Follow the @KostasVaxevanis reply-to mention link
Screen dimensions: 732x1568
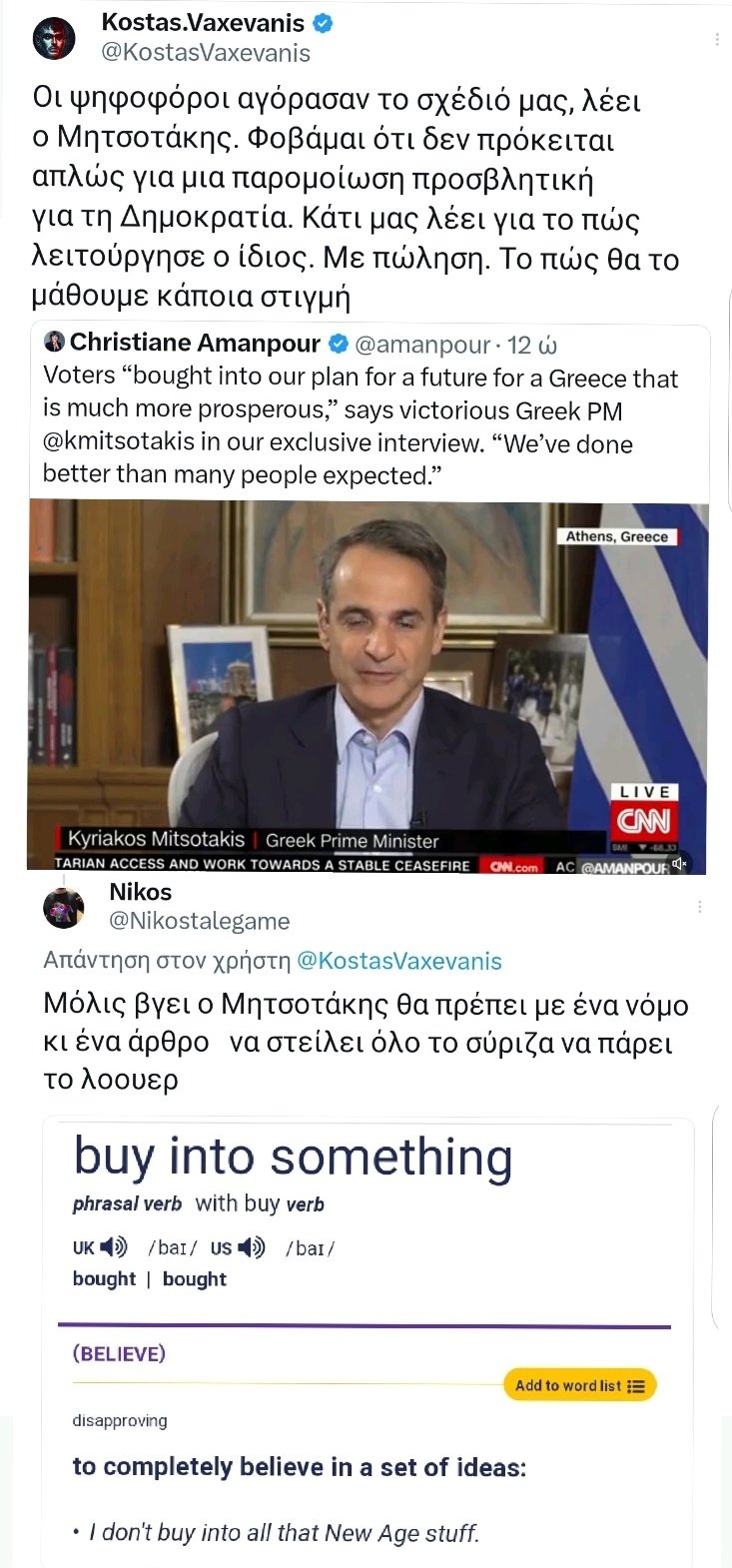pos(399,961)
